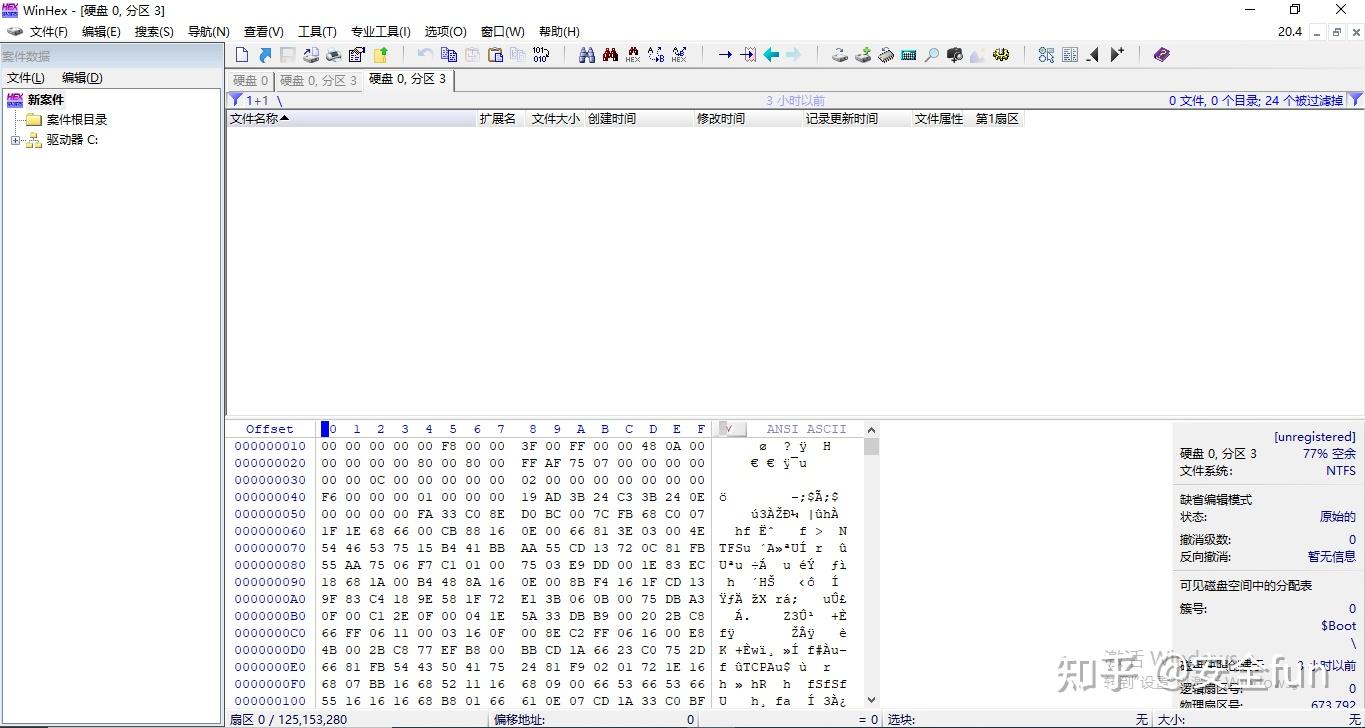
Task: Open the case panel 文件(L) menu
Action: pyautogui.click(x=26, y=78)
